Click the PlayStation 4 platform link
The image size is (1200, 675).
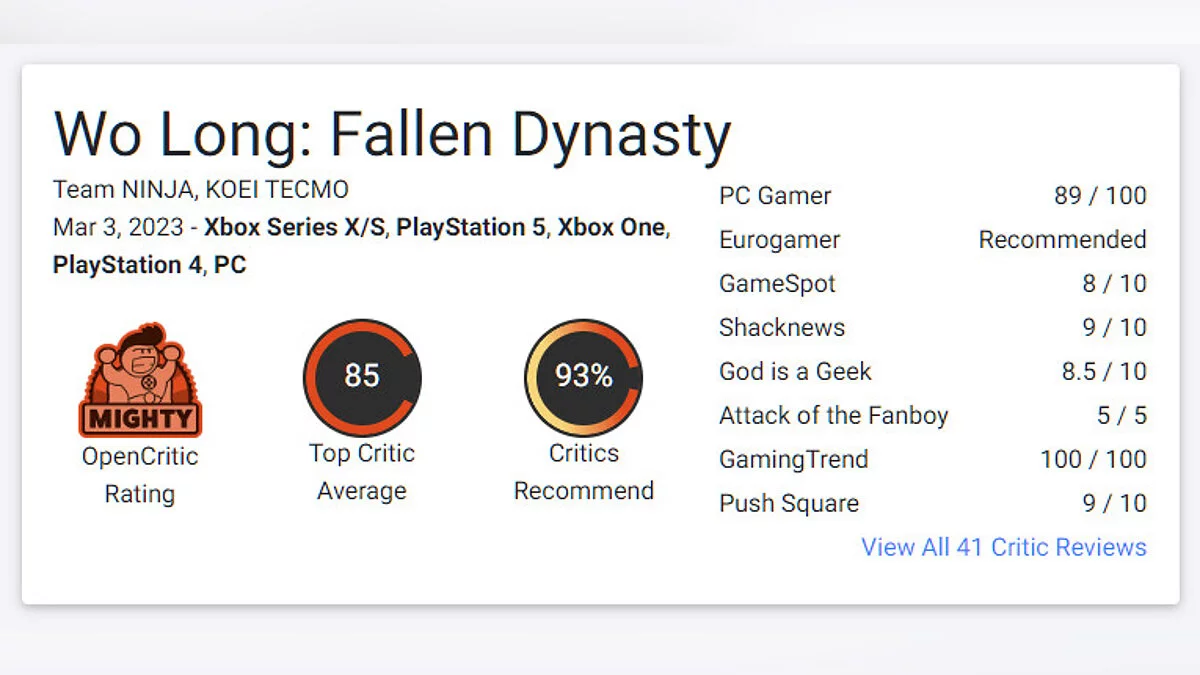click(x=127, y=265)
